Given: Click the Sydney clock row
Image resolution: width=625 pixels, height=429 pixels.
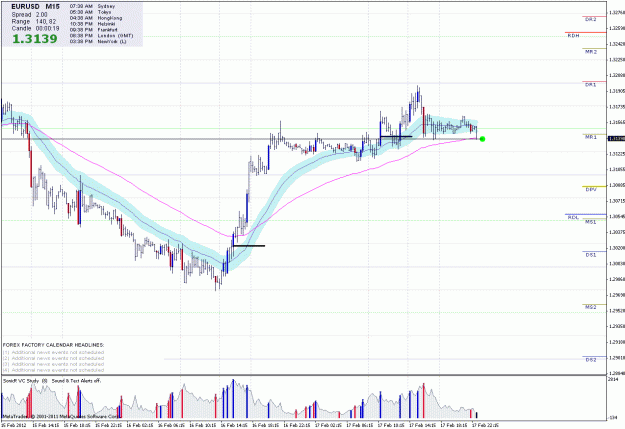Looking at the screenshot, I should coord(92,6).
